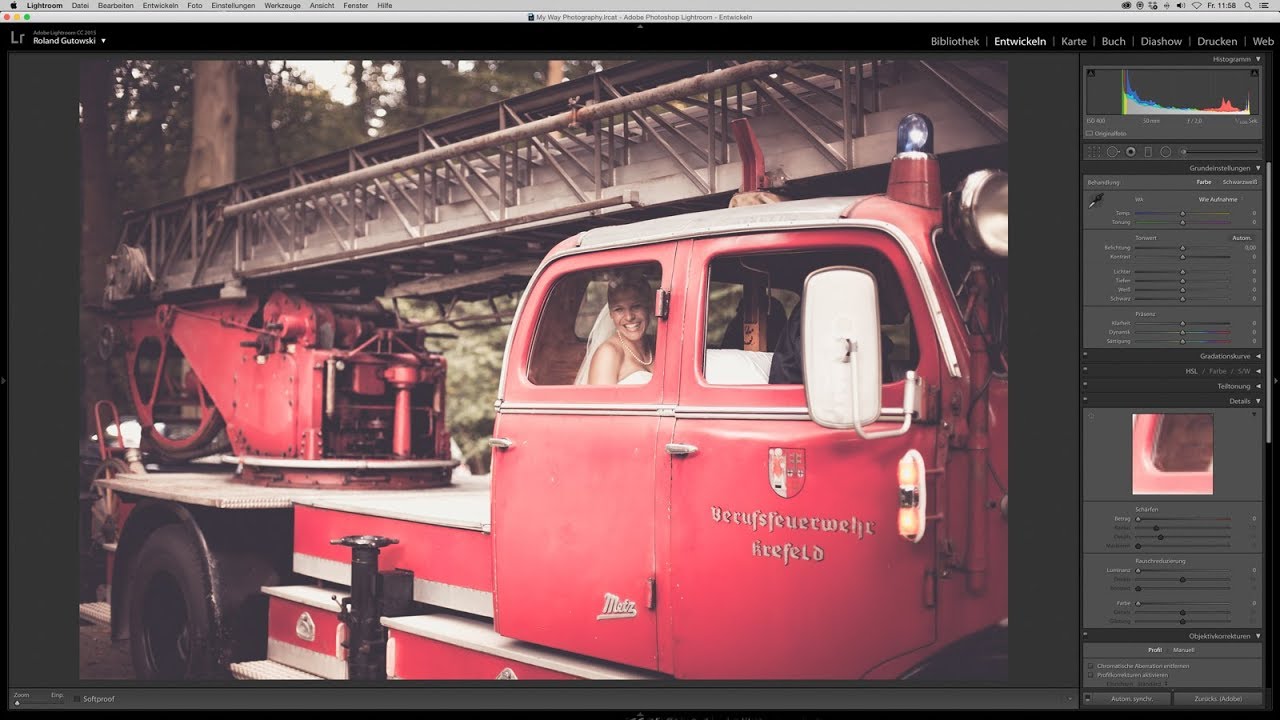Open the Entwickeln module tab
1280x720 pixels.
(1020, 41)
